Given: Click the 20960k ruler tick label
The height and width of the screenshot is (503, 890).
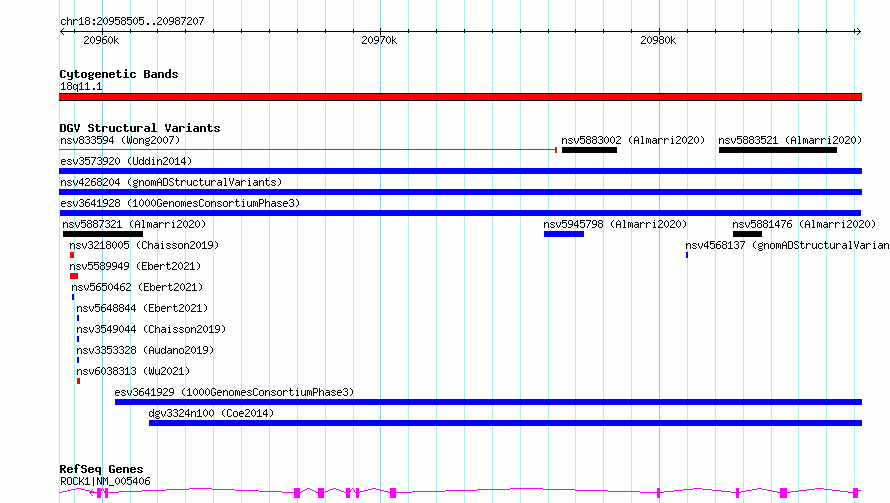Looking at the screenshot, I should [101, 40].
